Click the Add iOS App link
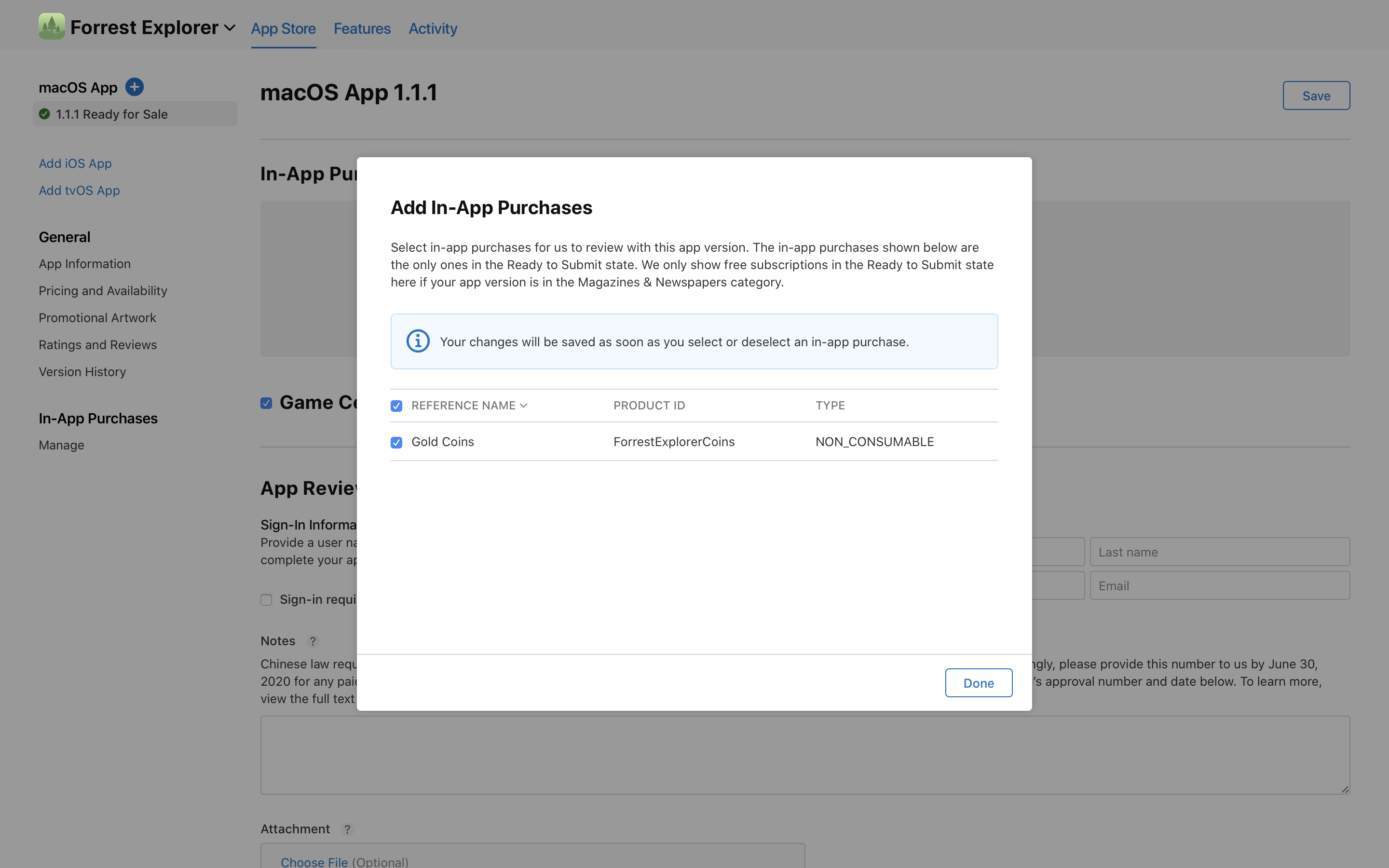1389x868 pixels. 75,163
